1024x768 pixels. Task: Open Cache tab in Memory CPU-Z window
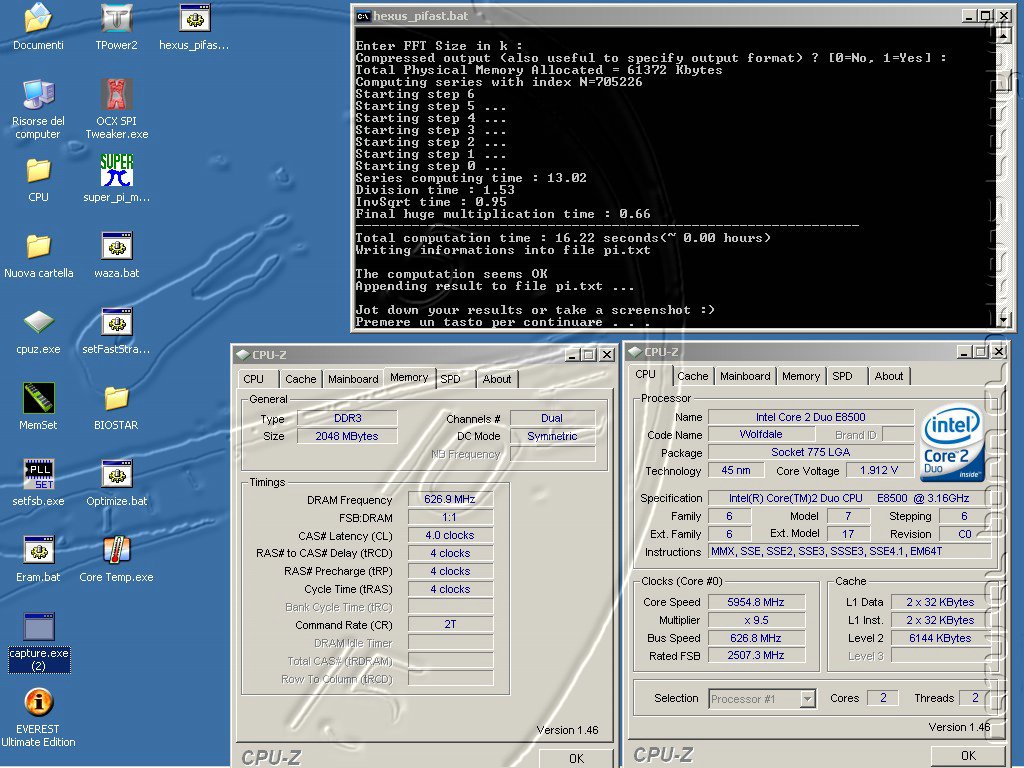point(300,379)
